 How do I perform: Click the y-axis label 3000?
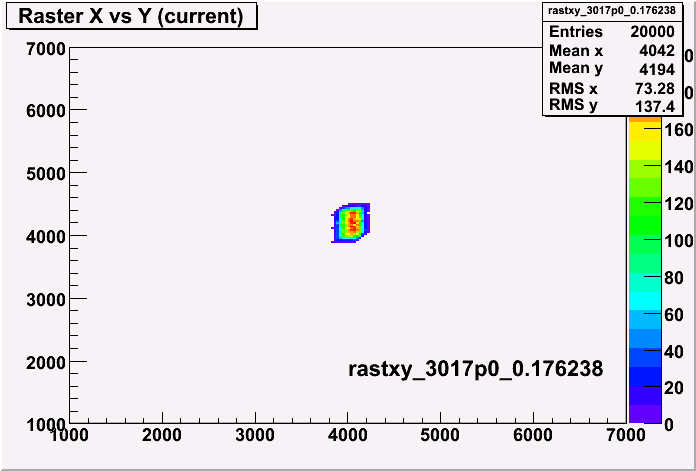click(x=46, y=300)
